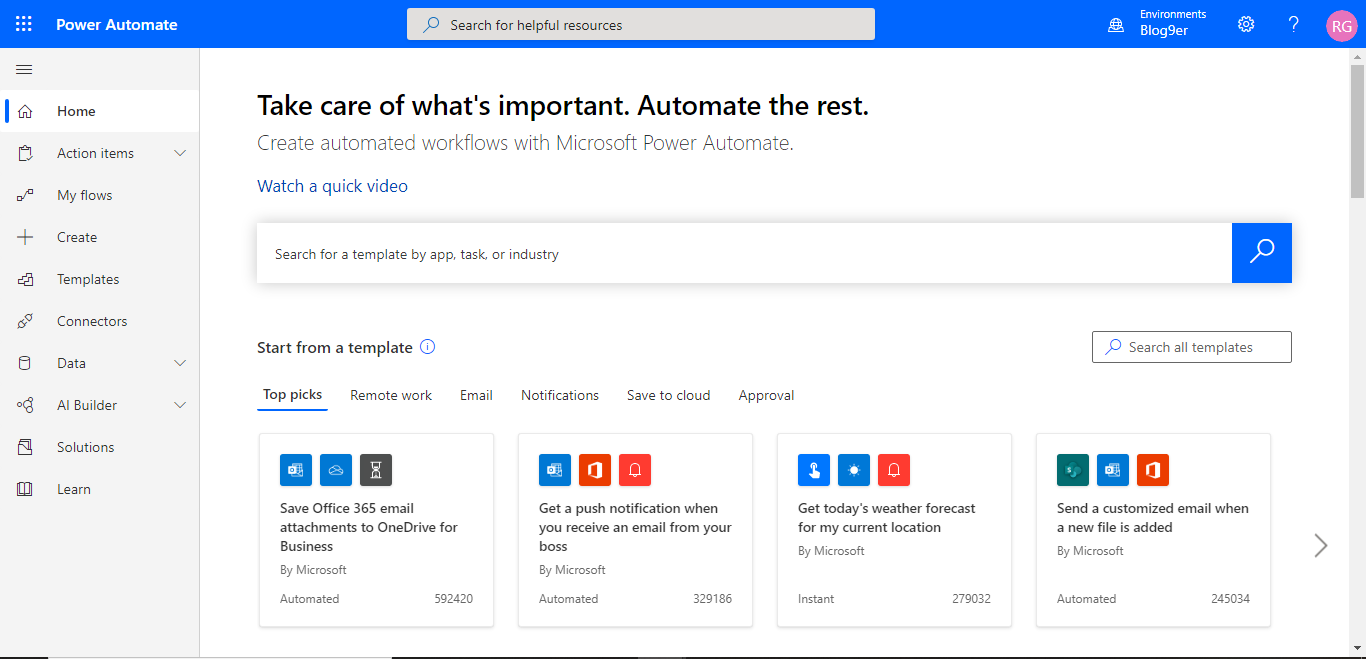The width and height of the screenshot is (1366, 659).
Task: Click the Action items clipboard icon
Action: [x=26, y=153]
